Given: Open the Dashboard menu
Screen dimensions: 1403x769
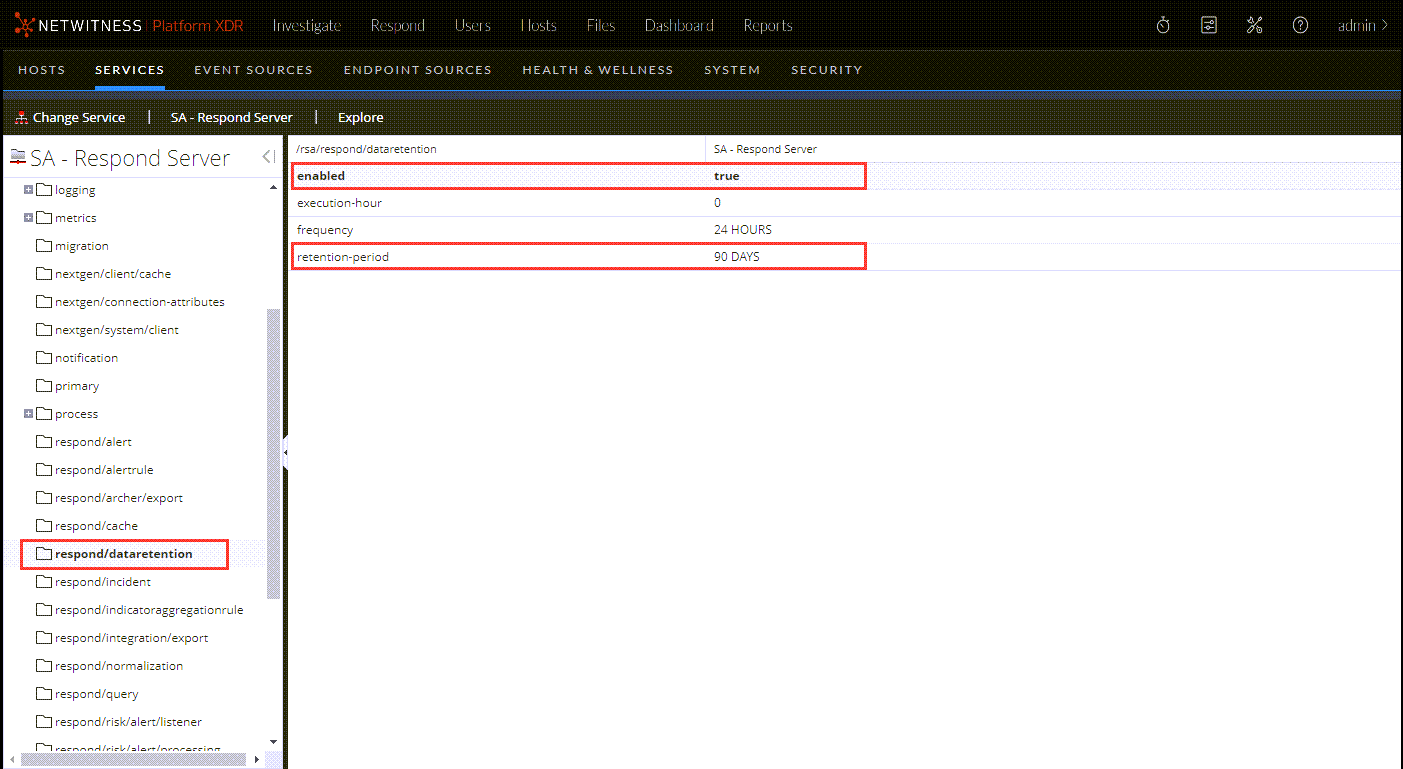Looking at the screenshot, I should pyautogui.click(x=679, y=26).
